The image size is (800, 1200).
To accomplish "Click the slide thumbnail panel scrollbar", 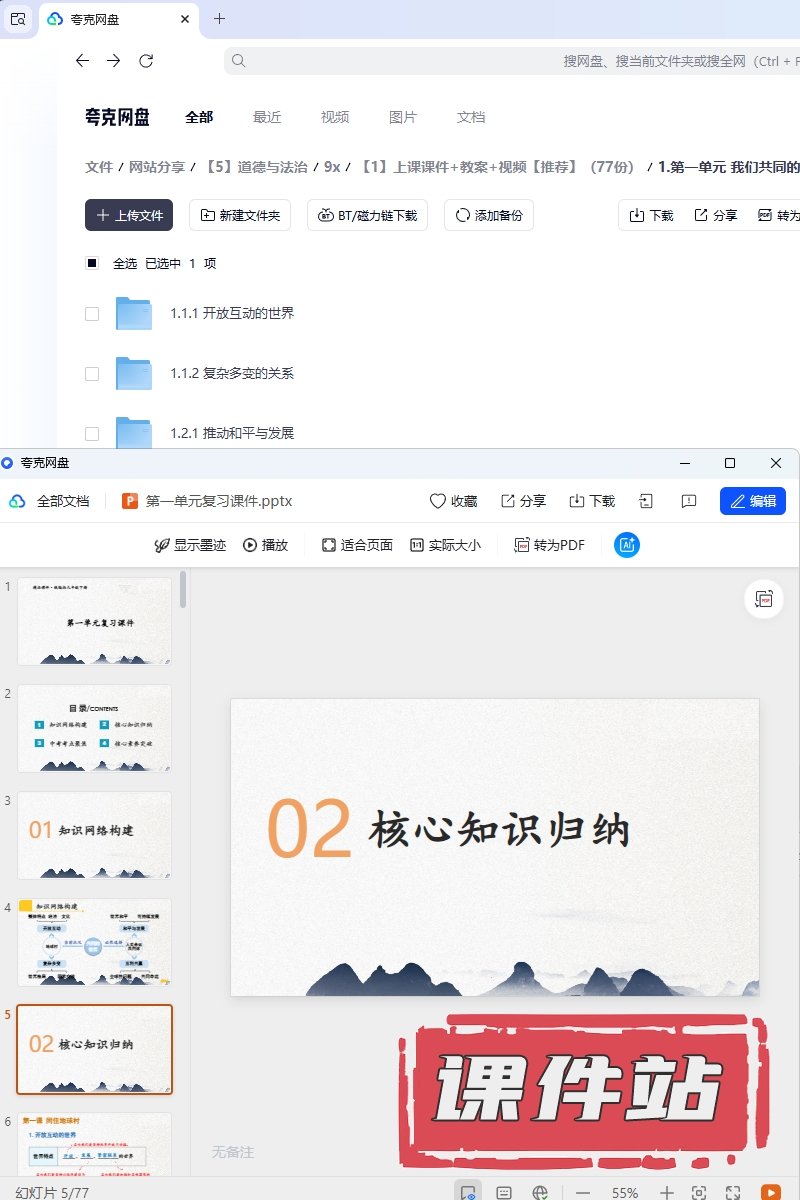I will tap(183, 590).
